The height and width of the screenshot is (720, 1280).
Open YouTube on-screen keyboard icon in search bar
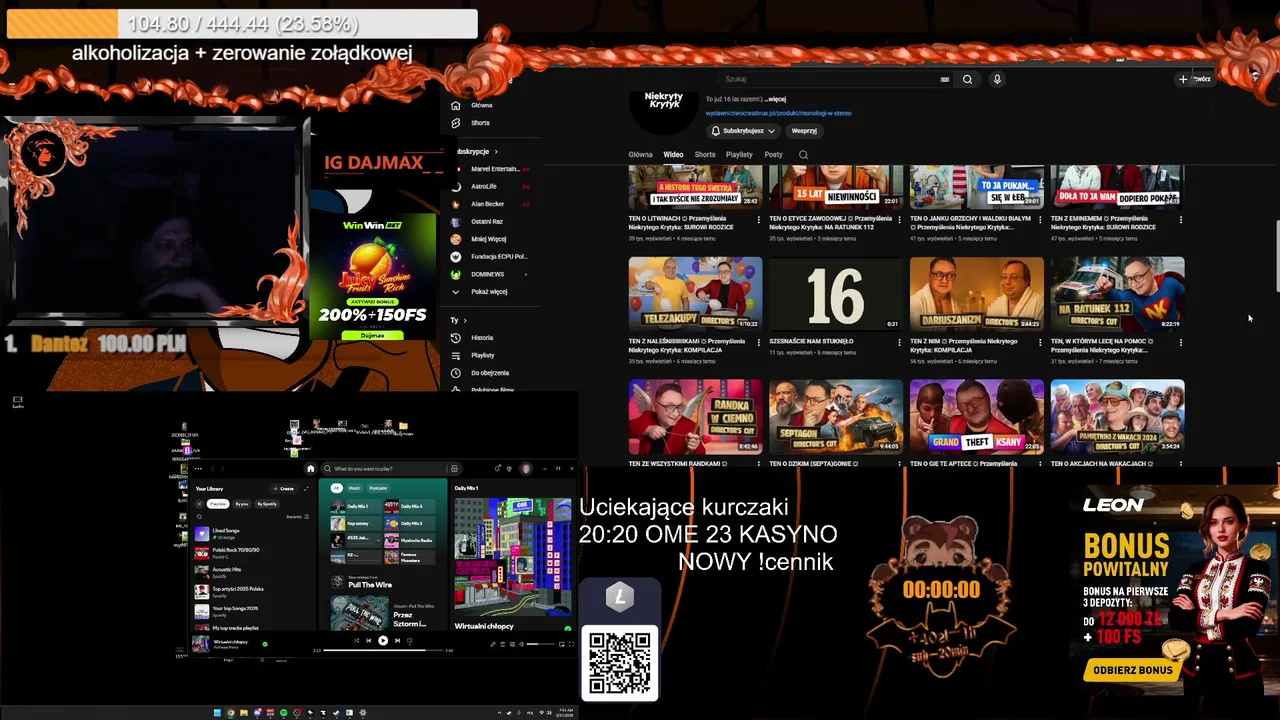945,79
